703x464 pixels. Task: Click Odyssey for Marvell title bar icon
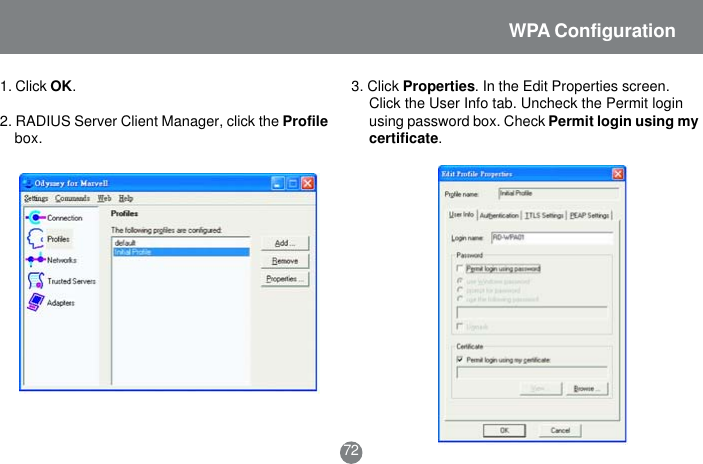[x=28, y=183]
